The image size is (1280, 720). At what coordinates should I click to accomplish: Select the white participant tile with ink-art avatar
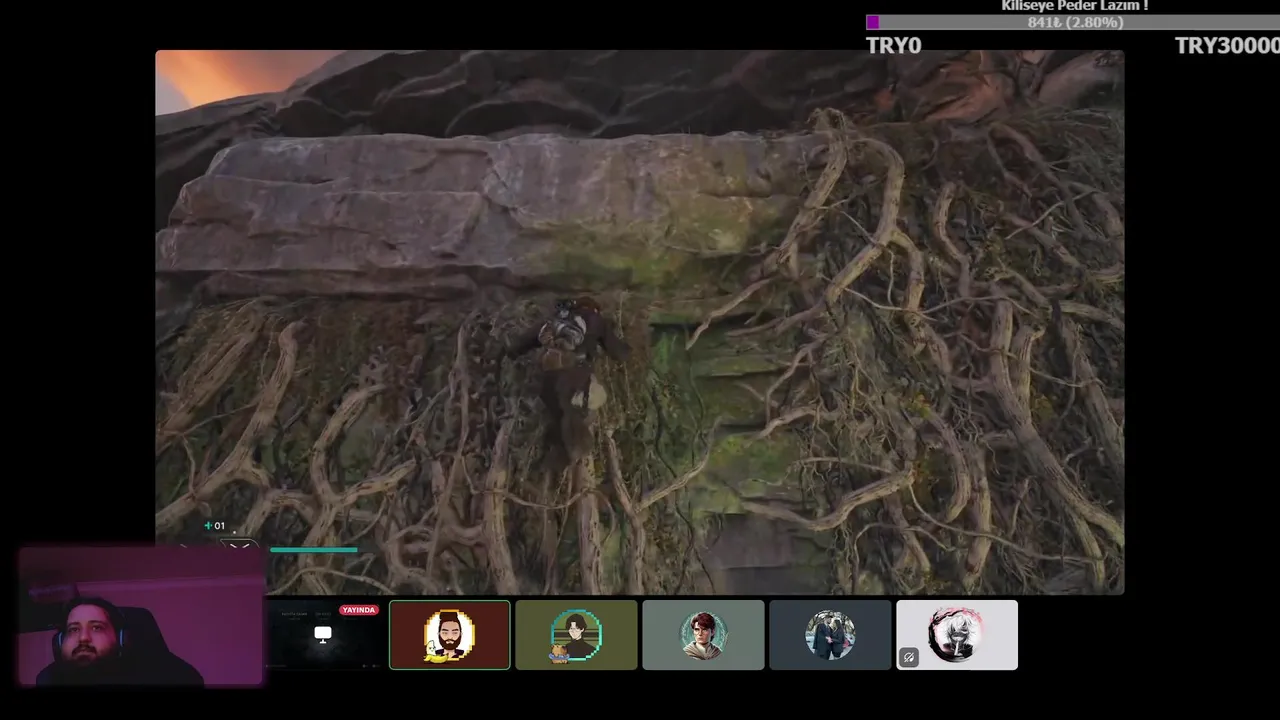pos(957,635)
